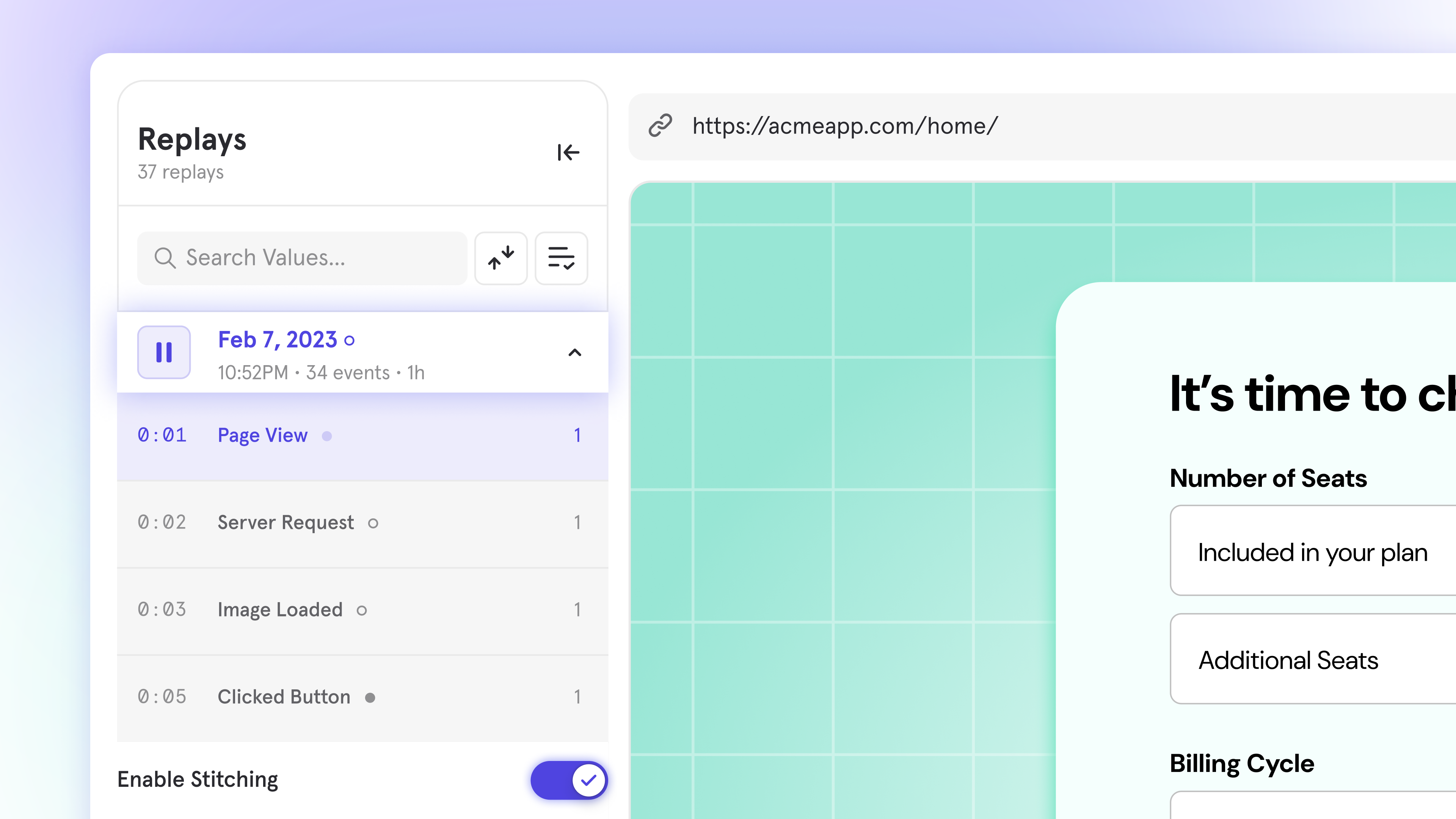The image size is (1456, 819).
Task: Select the Page View event row
Action: (x=362, y=436)
